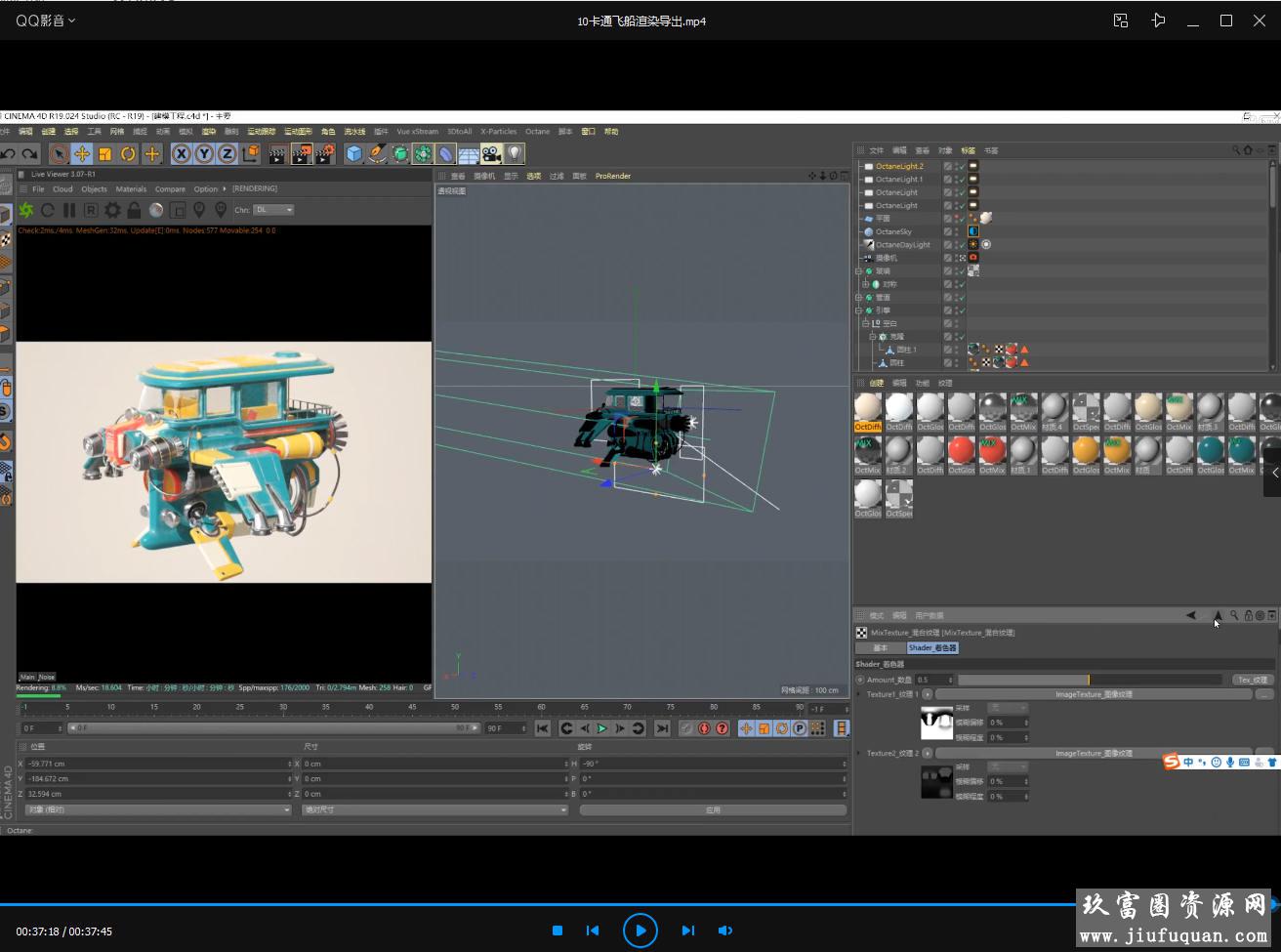1281x952 pixels.
Task: Switch to the 基本 attribute tab
Action: [881, 647]
